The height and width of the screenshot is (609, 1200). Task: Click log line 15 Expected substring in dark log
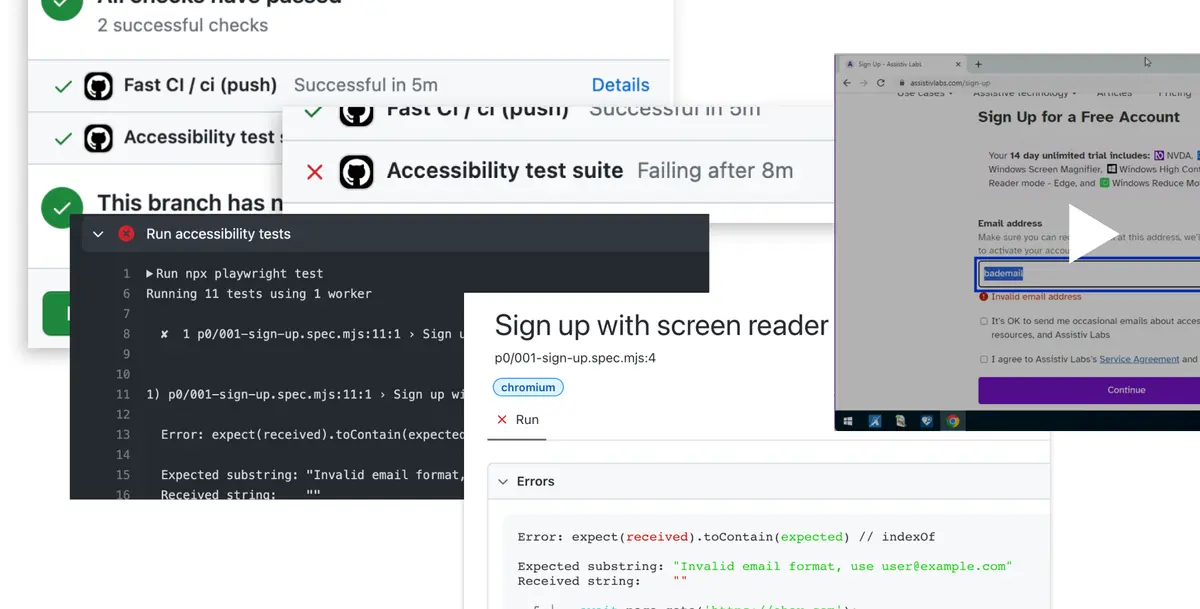click(x=313, y=475)
